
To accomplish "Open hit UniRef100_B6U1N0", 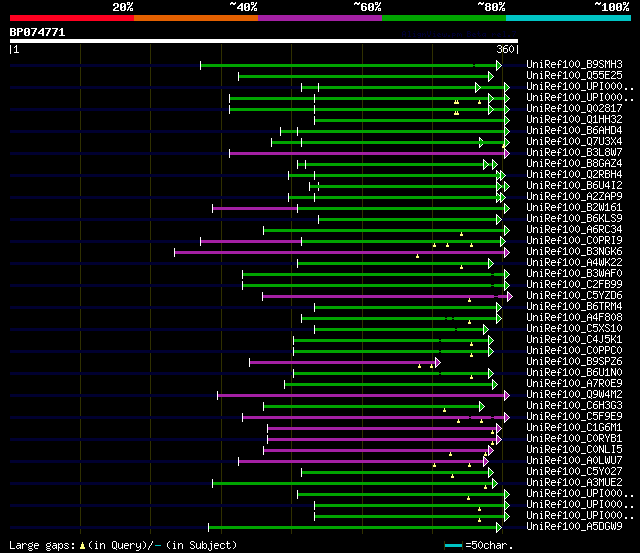I will tap(574, 373).
